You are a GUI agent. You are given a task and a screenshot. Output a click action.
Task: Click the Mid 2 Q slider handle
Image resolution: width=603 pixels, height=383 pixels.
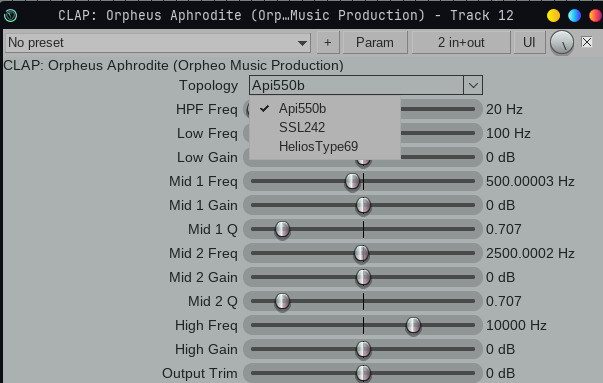(282, 301)
